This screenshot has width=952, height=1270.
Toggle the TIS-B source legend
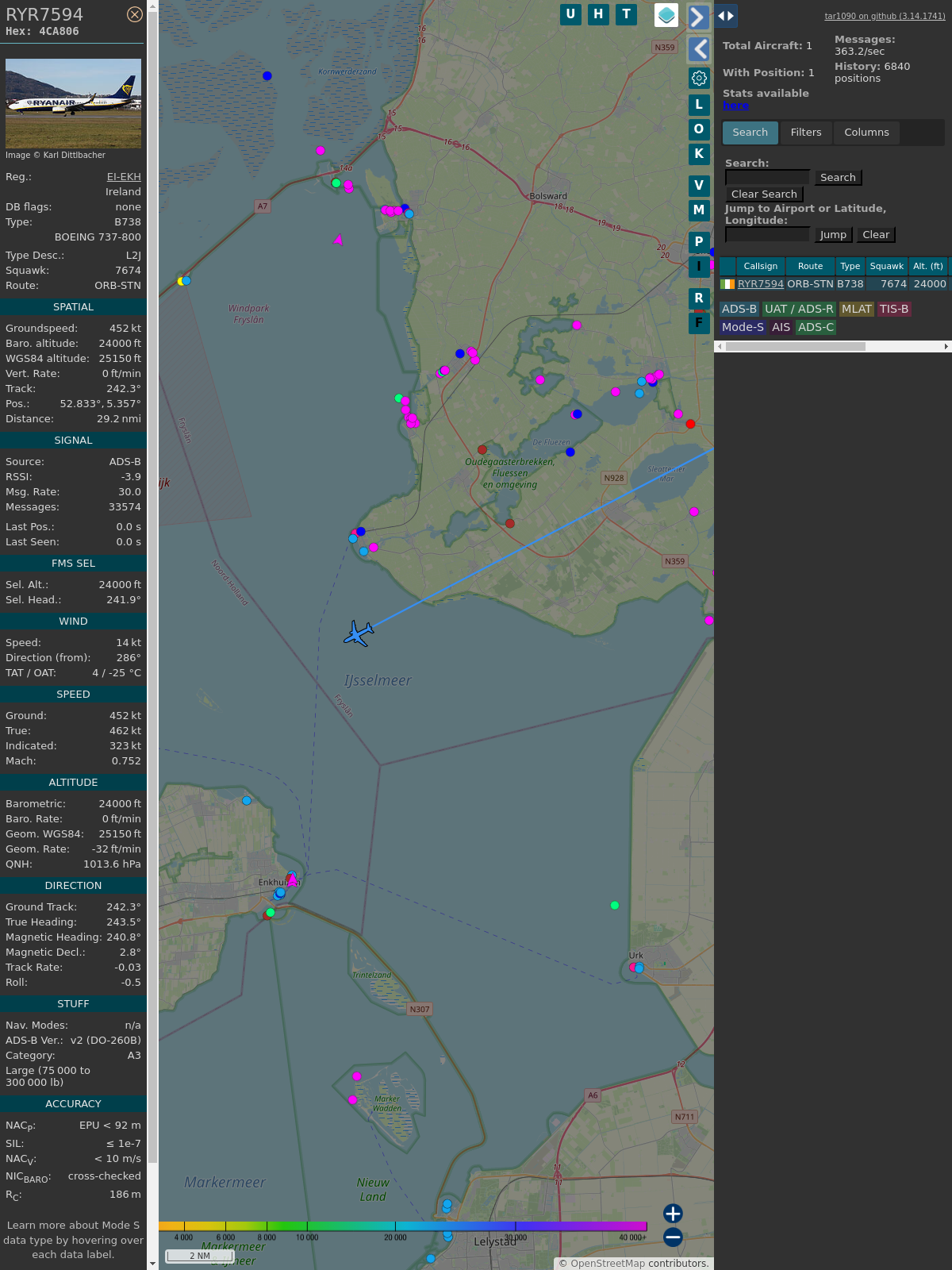click(x=894, y=310)
